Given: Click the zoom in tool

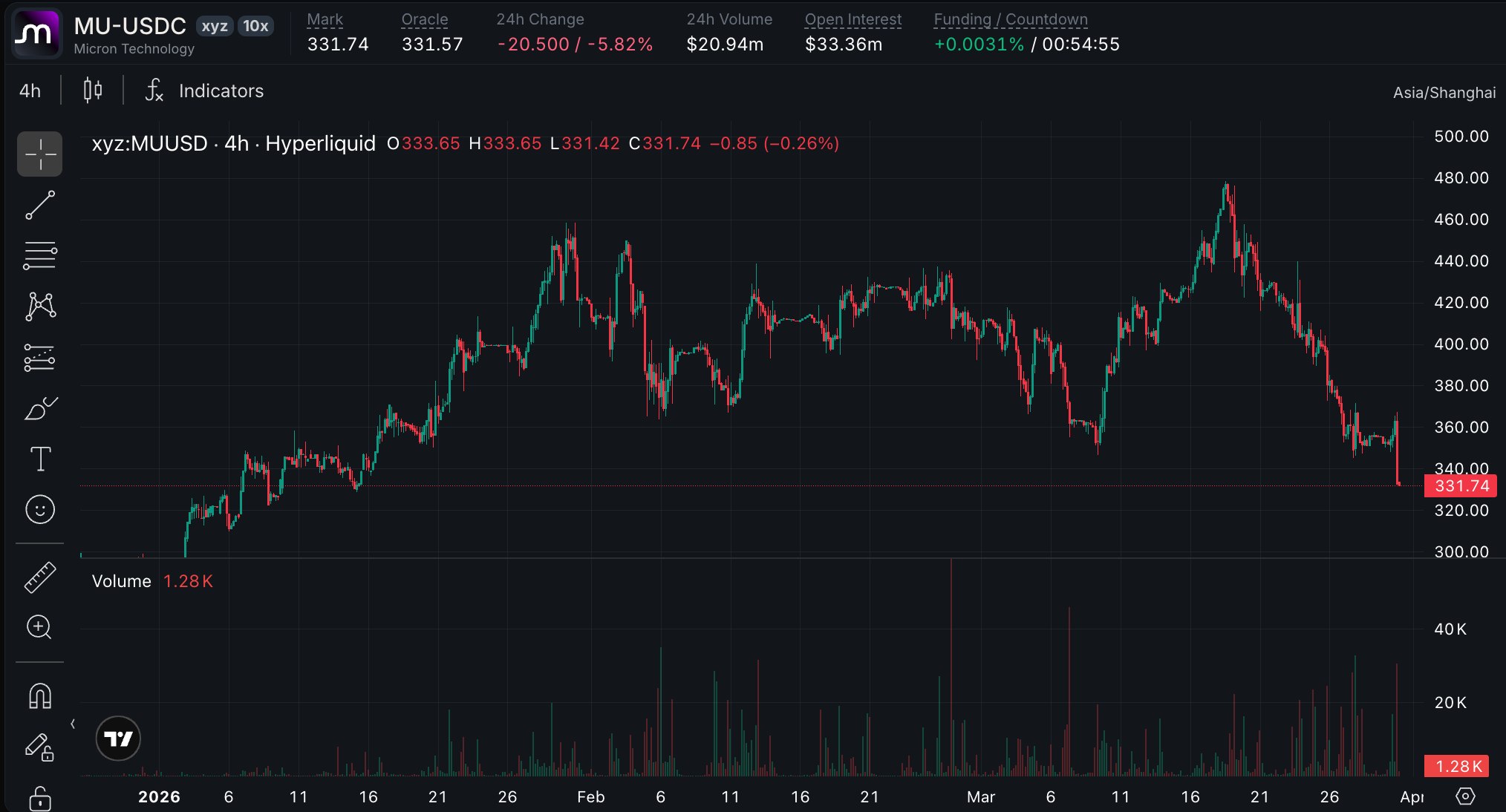Looking at the screenshot, I should coord(40,627).
